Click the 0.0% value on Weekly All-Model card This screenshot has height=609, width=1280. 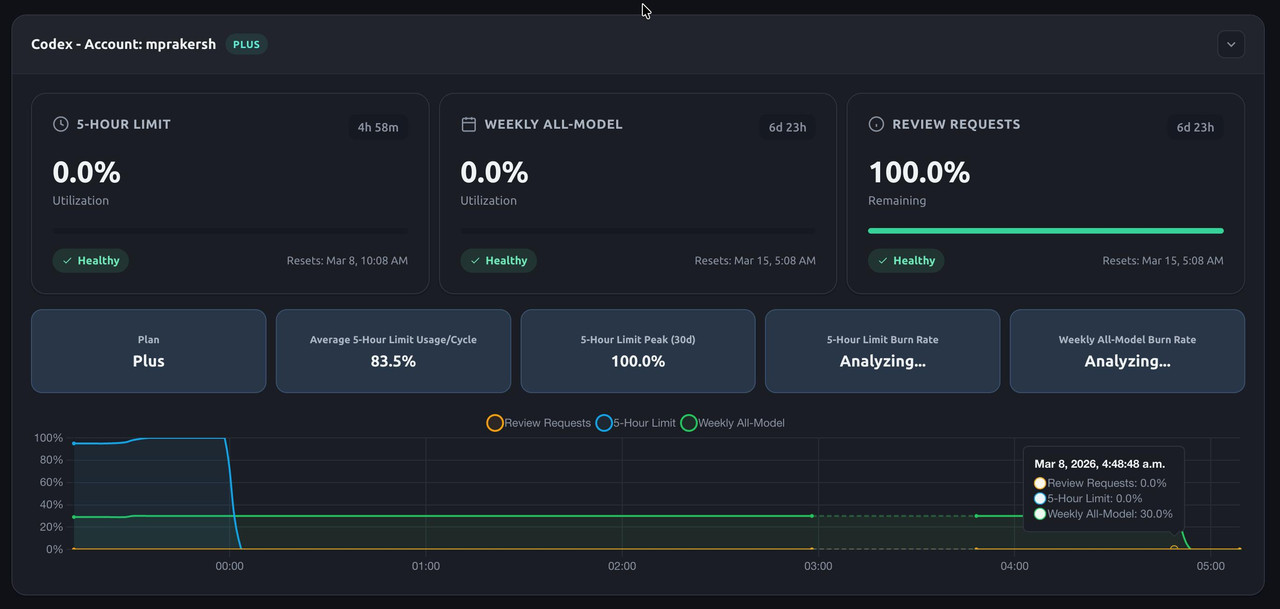click(494, 172)
